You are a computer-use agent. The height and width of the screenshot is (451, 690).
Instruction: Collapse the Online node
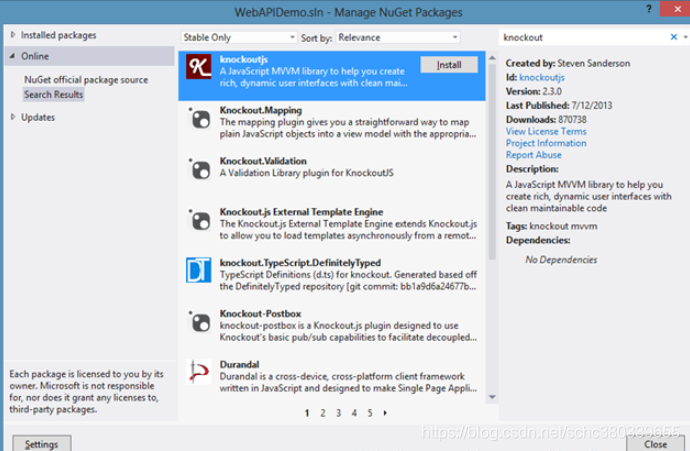(x=12, y=56)
